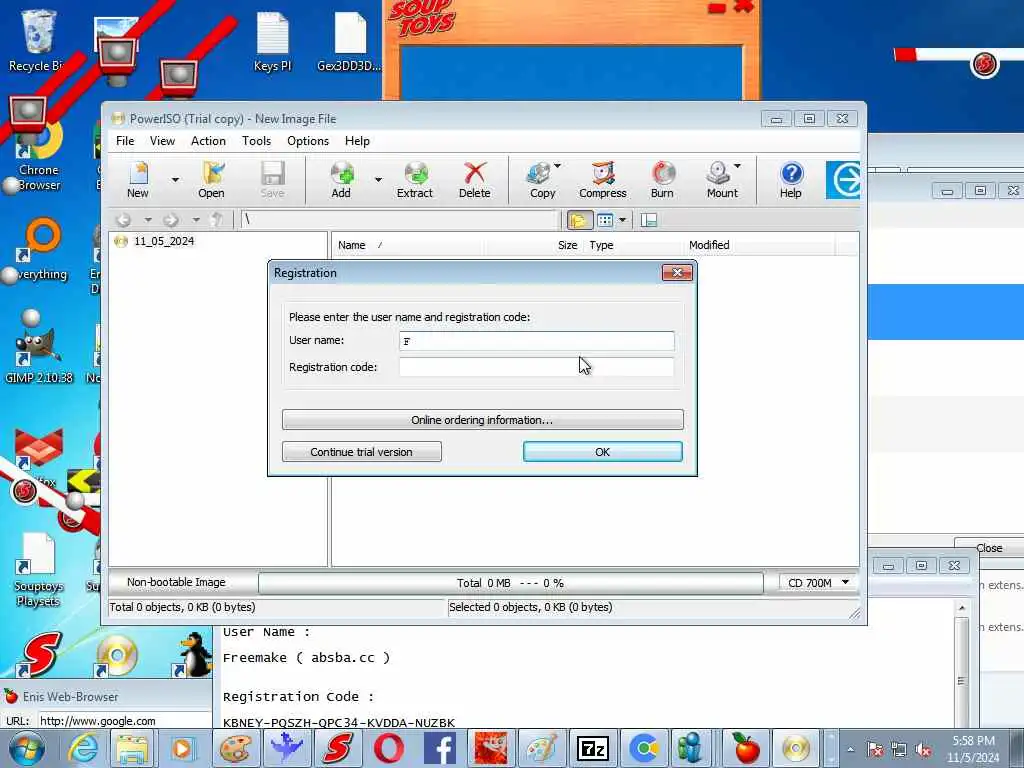Open the Tools menu
1024x768 pixels.
pos(256,141)
